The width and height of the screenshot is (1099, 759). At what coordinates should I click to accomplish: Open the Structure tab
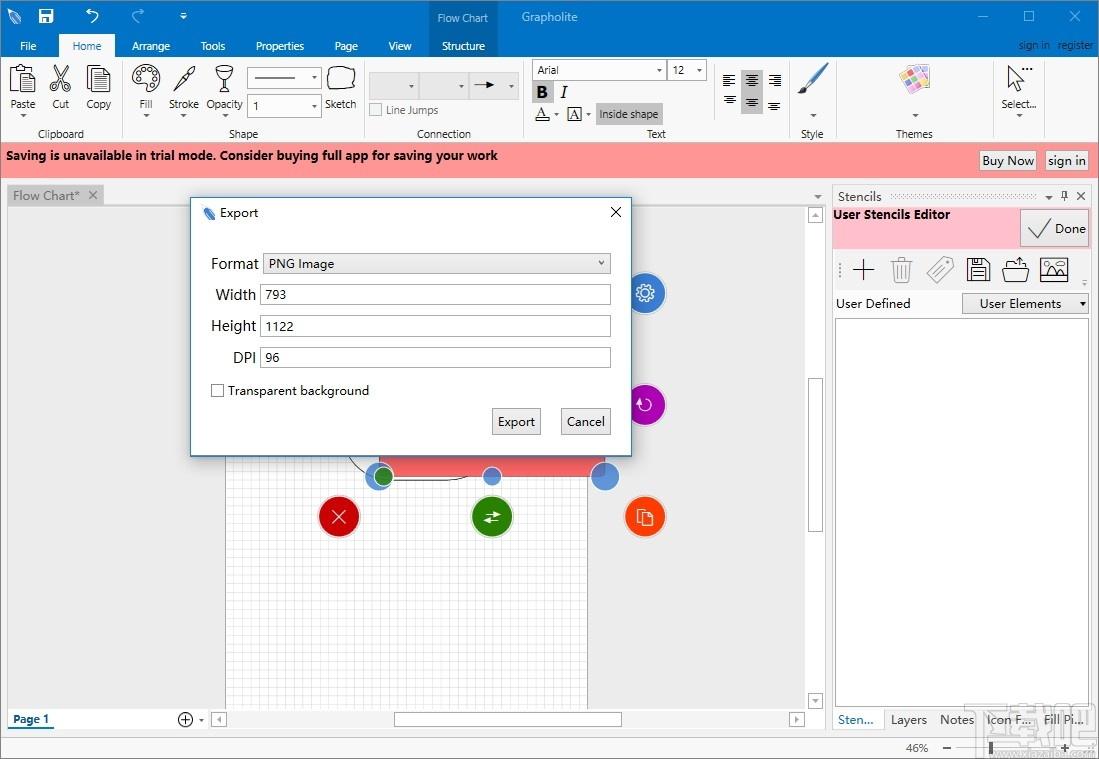(463, 46)
